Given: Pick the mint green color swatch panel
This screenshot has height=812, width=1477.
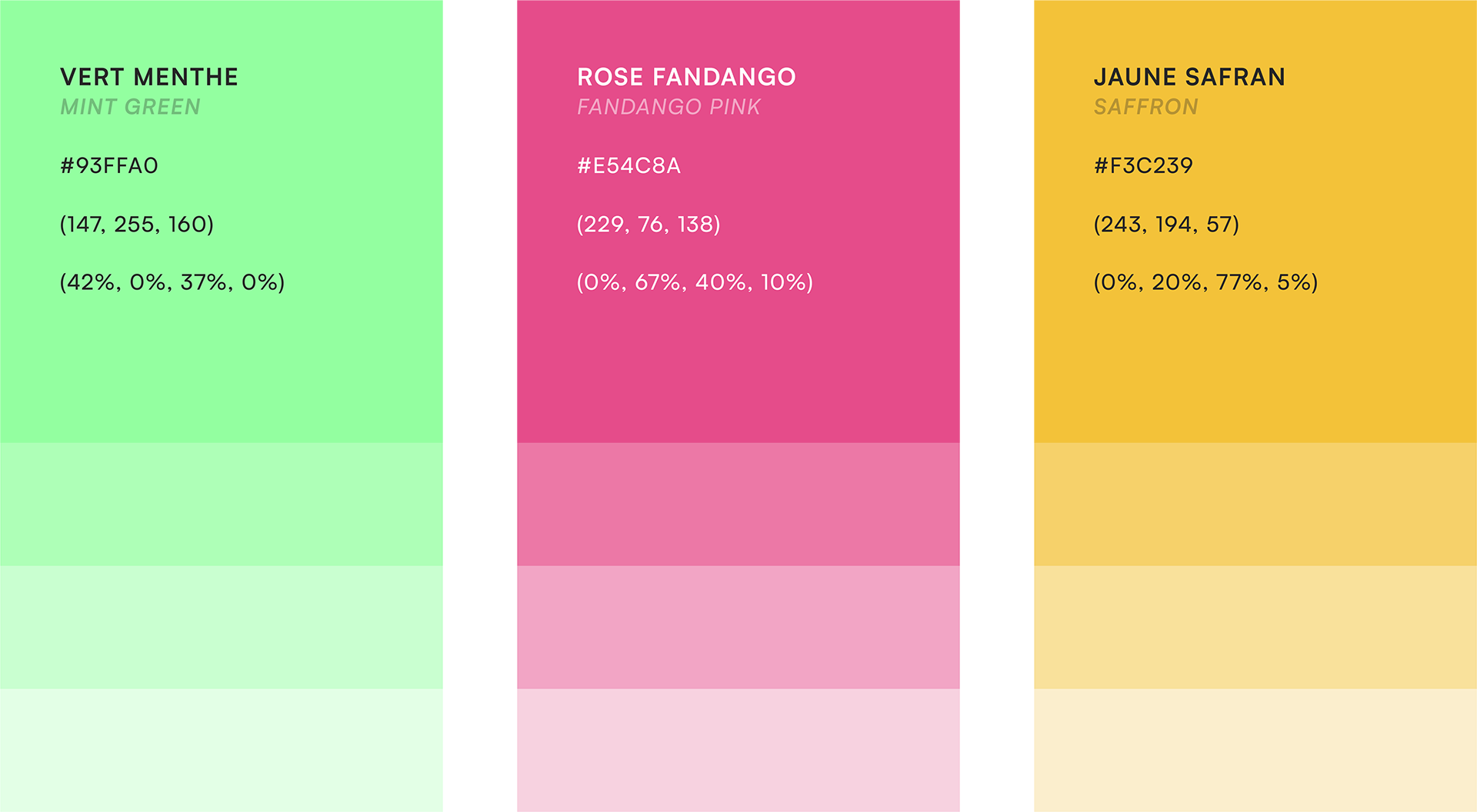Looking at the screenshot, I should tap(258, 538).
